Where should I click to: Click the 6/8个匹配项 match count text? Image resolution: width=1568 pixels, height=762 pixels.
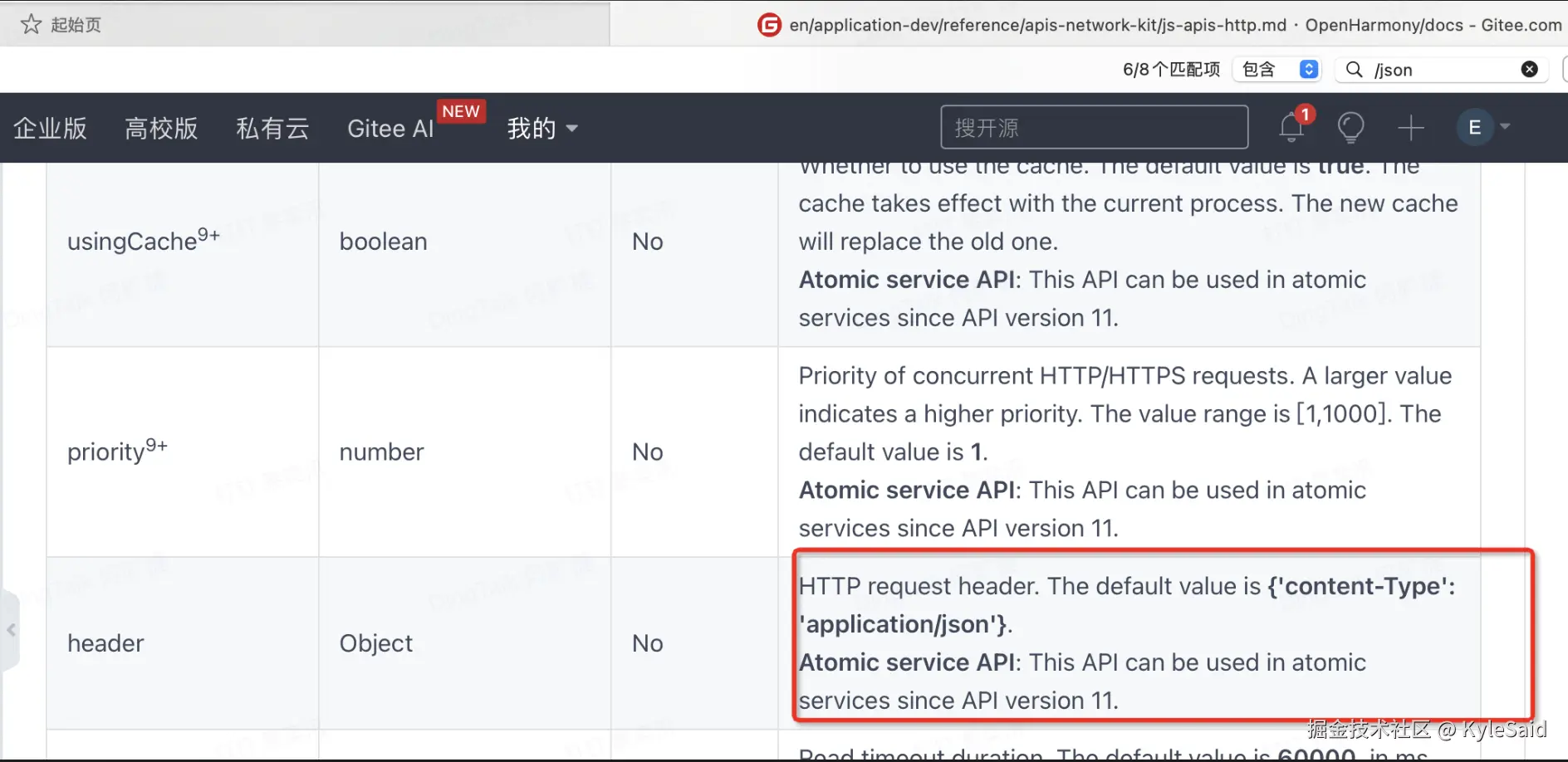(1171, 70)
